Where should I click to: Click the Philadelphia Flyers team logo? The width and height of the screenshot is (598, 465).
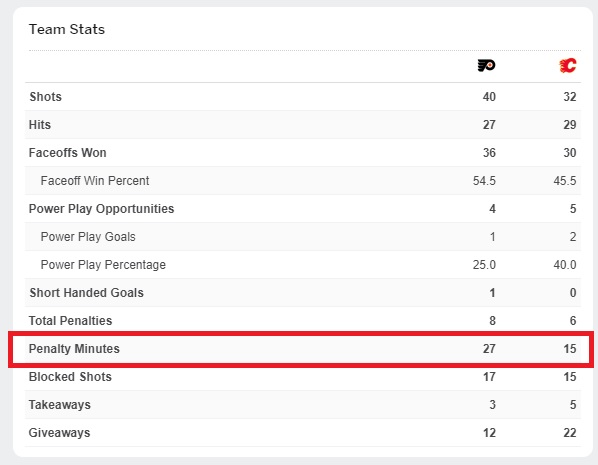[x=486, y=65]
